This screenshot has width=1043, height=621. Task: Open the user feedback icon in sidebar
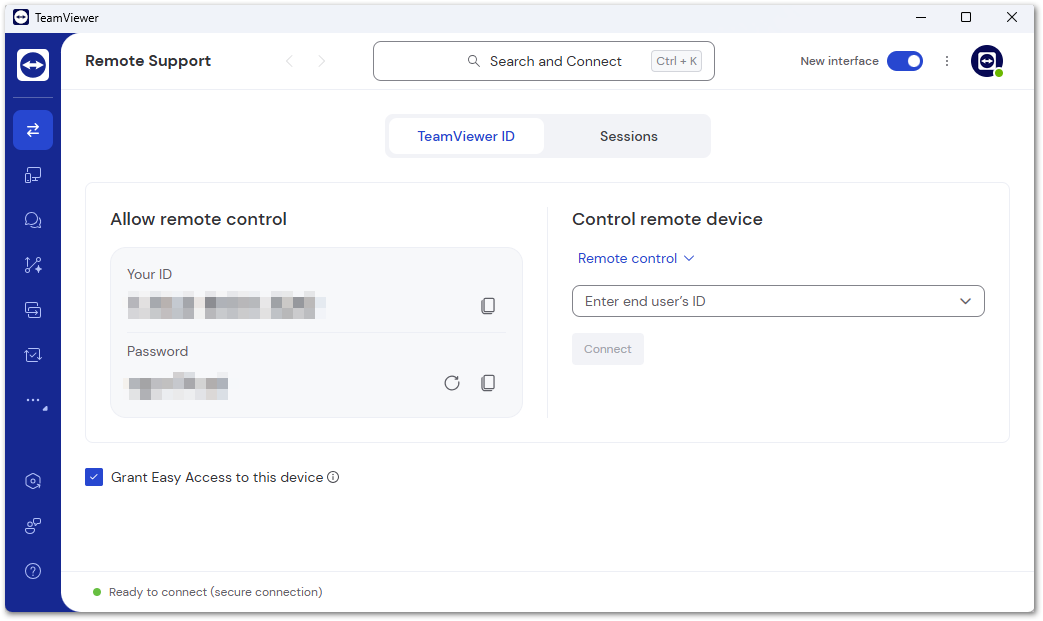(33, 526)
